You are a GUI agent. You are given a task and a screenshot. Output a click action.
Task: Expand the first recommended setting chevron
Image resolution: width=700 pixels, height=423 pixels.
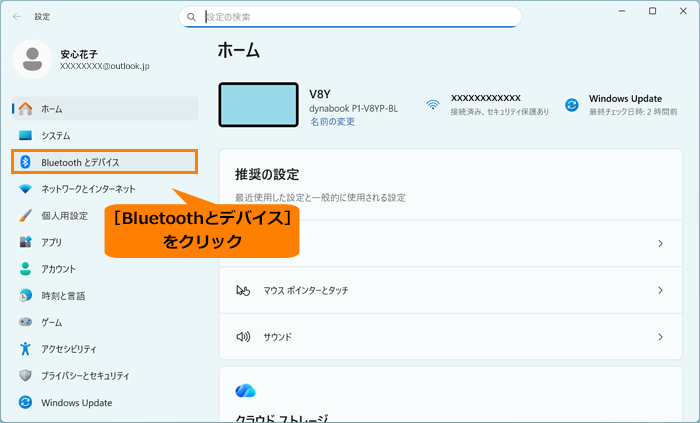point(660,244)
